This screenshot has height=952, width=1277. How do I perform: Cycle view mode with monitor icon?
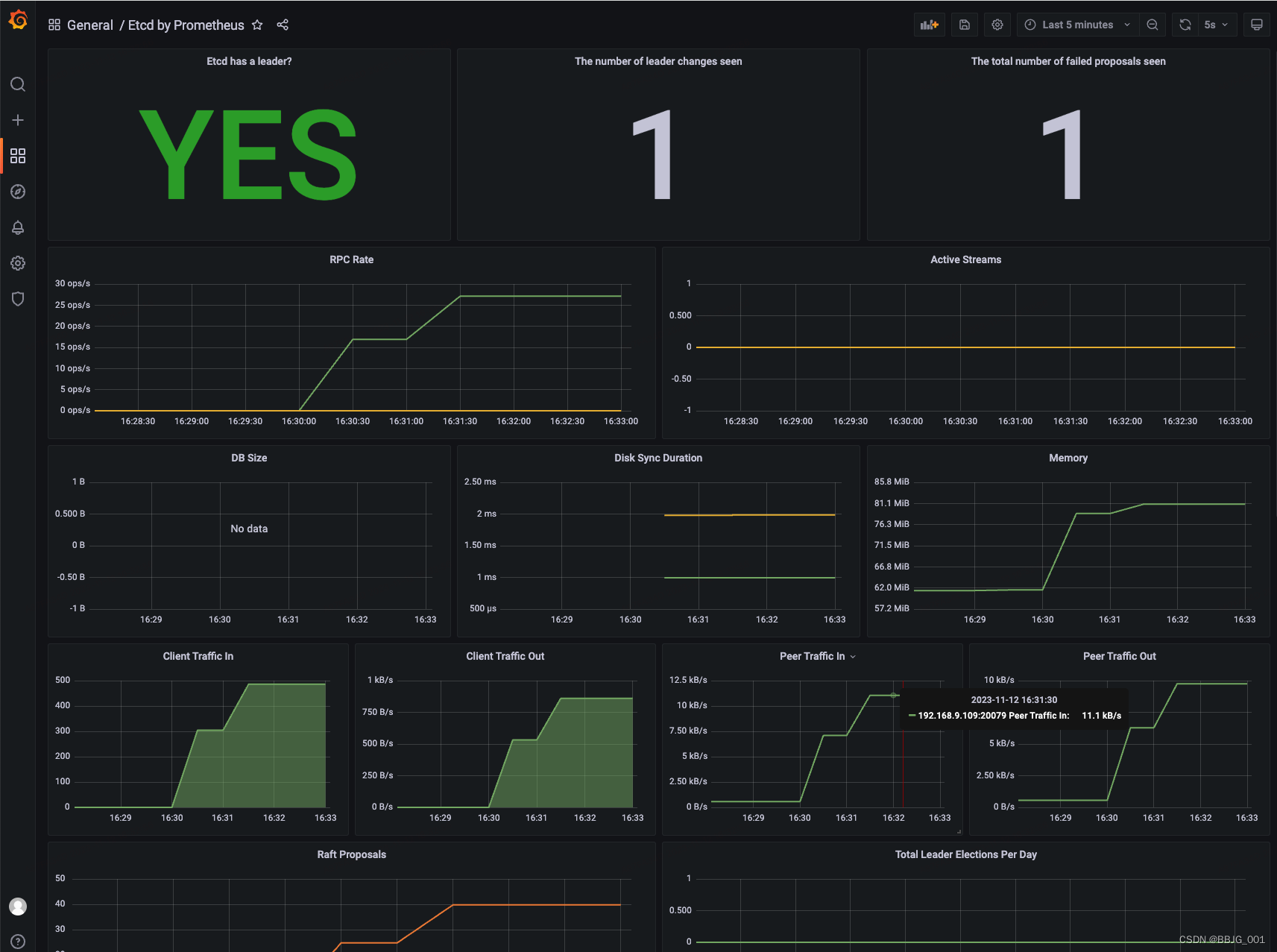pyautogui.click(x=1257, y=25)
